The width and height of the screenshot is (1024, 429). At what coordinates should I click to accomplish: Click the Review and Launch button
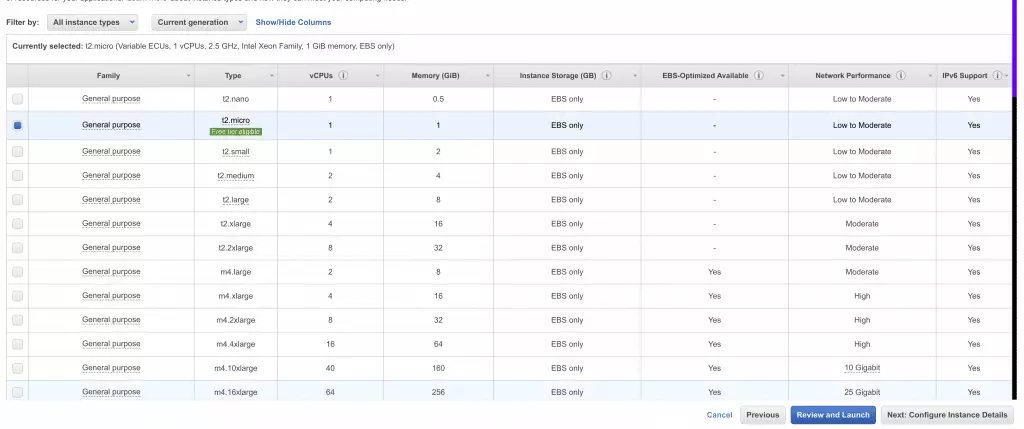832,415
